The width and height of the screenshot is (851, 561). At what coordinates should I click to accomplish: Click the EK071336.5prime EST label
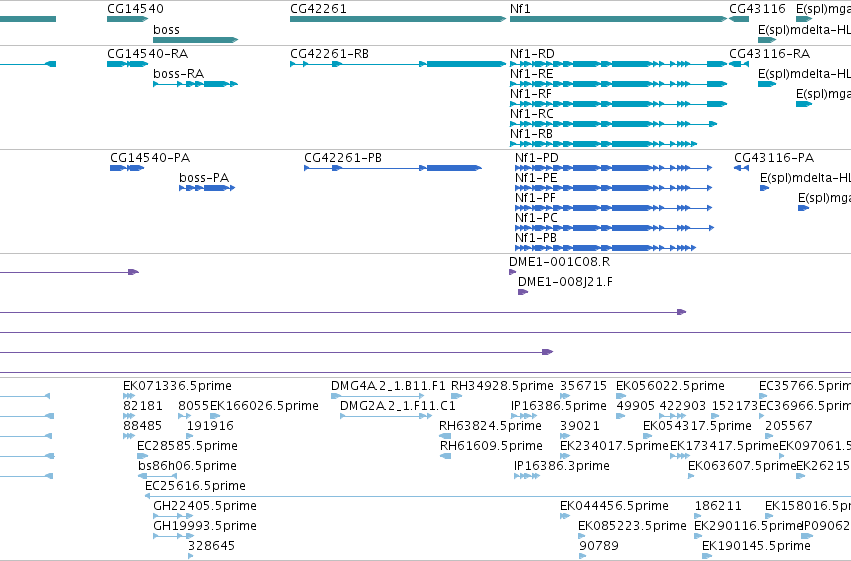coord(177,386)
